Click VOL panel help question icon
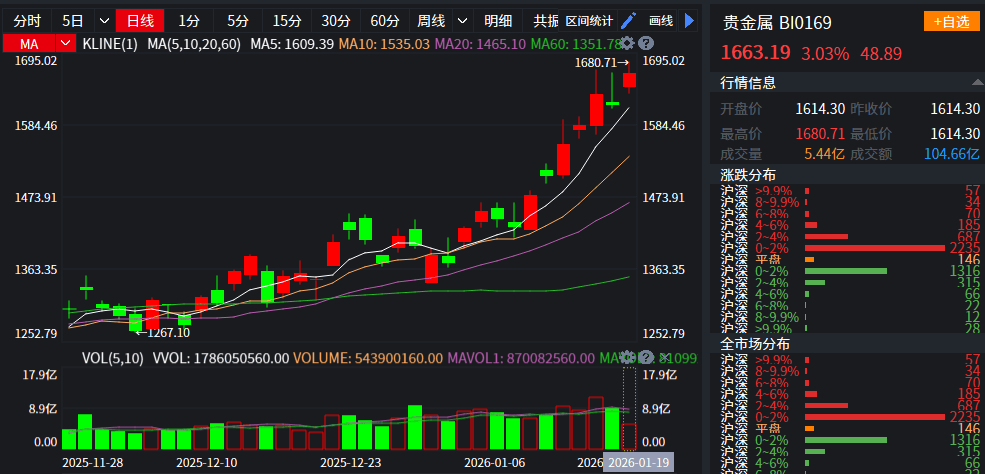The image size is (985, 474). tap(645, 357)
